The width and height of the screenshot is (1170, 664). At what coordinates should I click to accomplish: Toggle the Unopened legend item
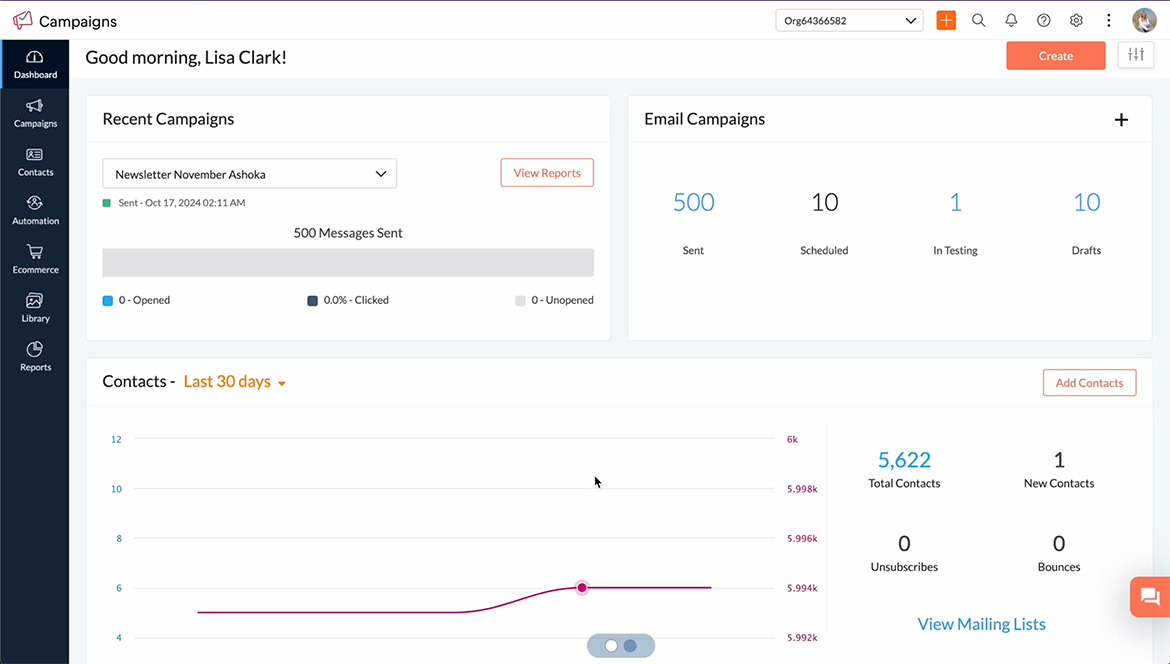[554, 300]
